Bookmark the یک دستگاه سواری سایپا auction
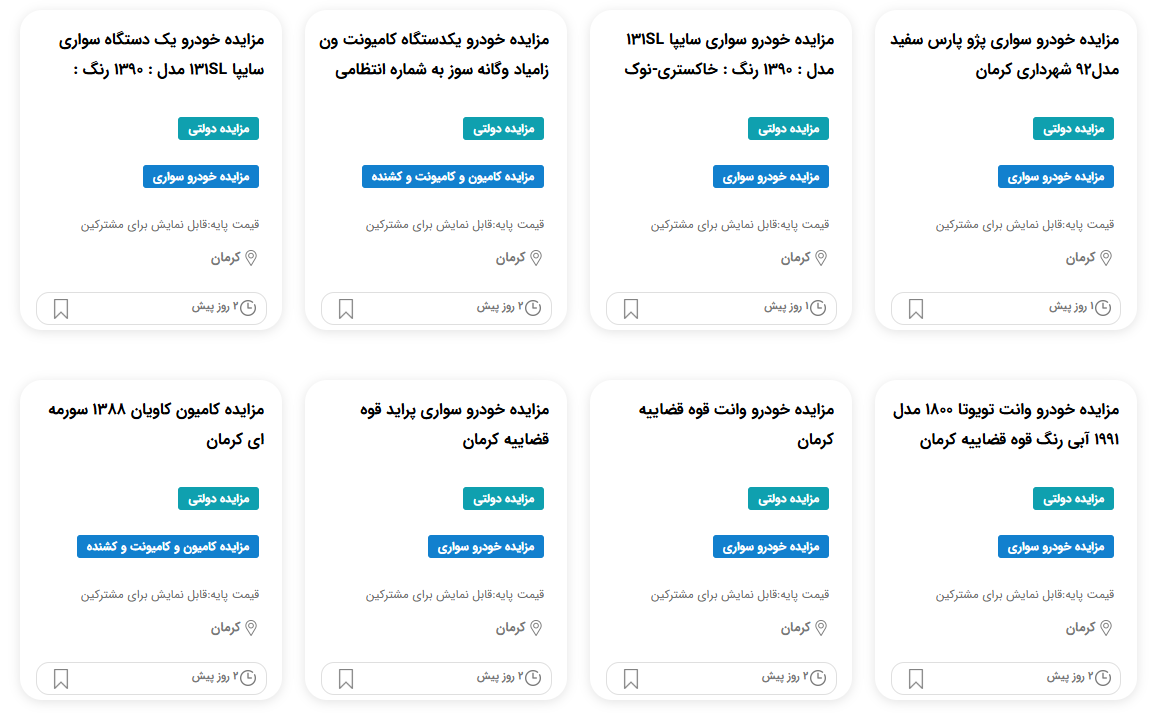 [x=61, y=309]
